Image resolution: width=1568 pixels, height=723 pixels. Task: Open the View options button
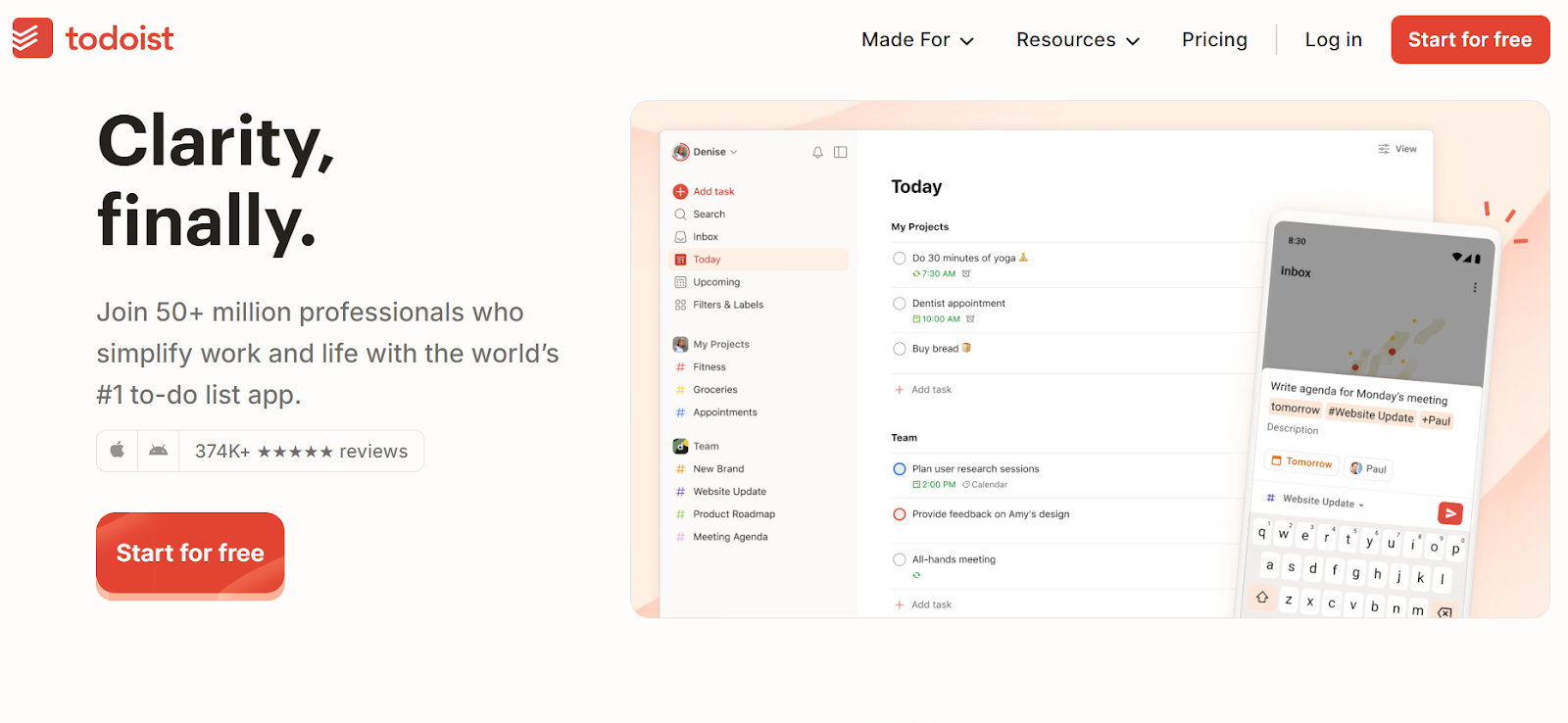click(1397, 149)
